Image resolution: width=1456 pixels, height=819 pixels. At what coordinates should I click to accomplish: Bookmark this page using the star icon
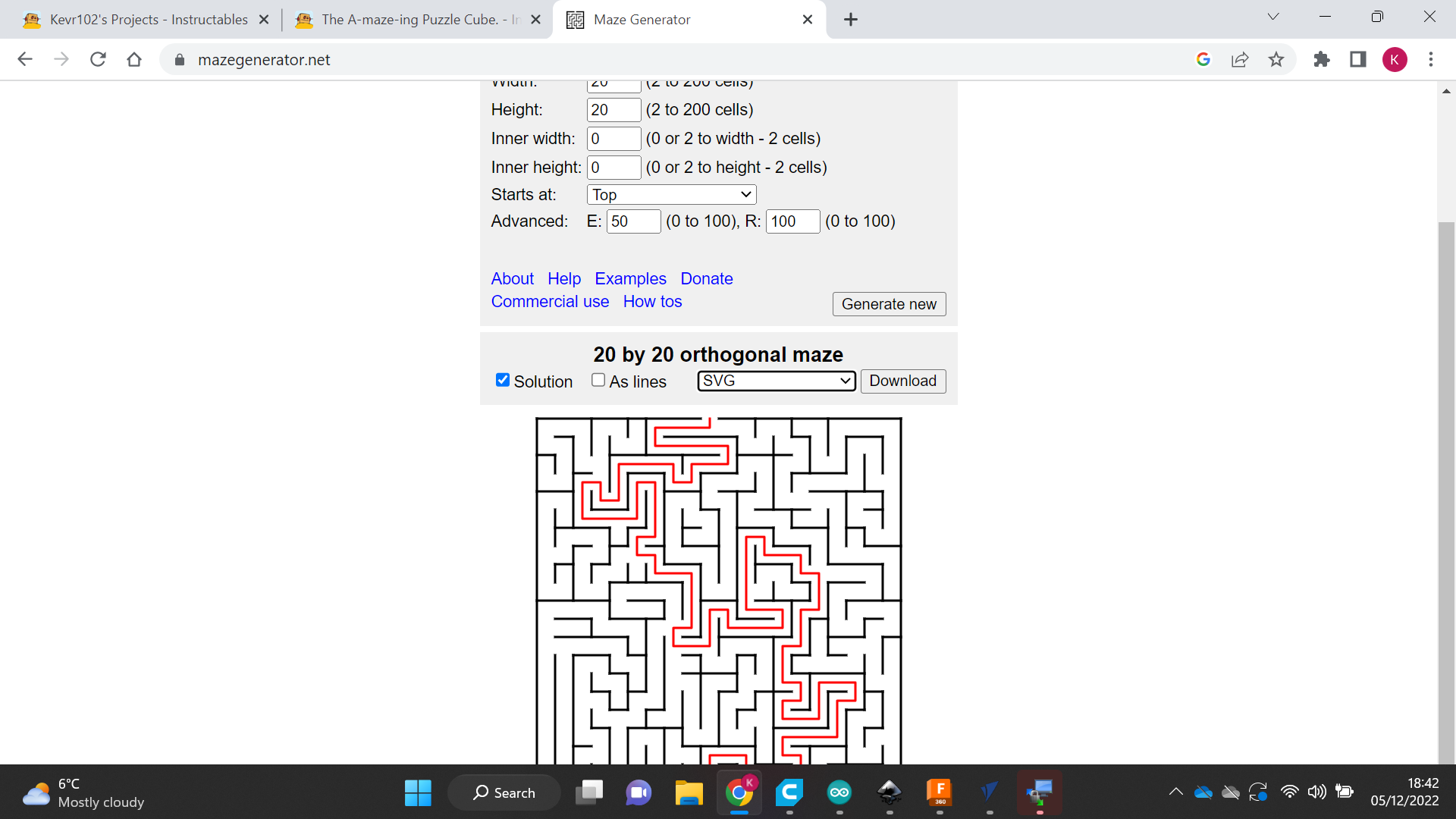pyautogui.click(x=1276, y=59)
